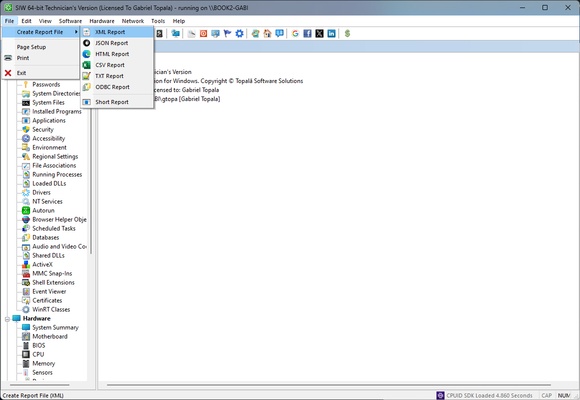
Task: Click the blue flag toolbar icon
Action: [227, 34]
